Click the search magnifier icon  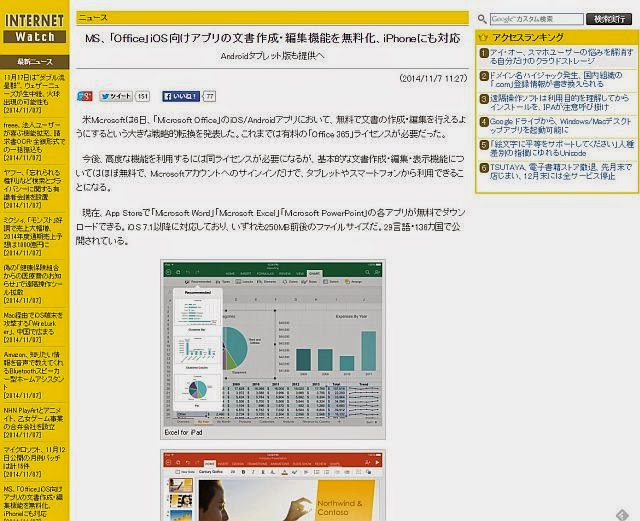(482, 19)
